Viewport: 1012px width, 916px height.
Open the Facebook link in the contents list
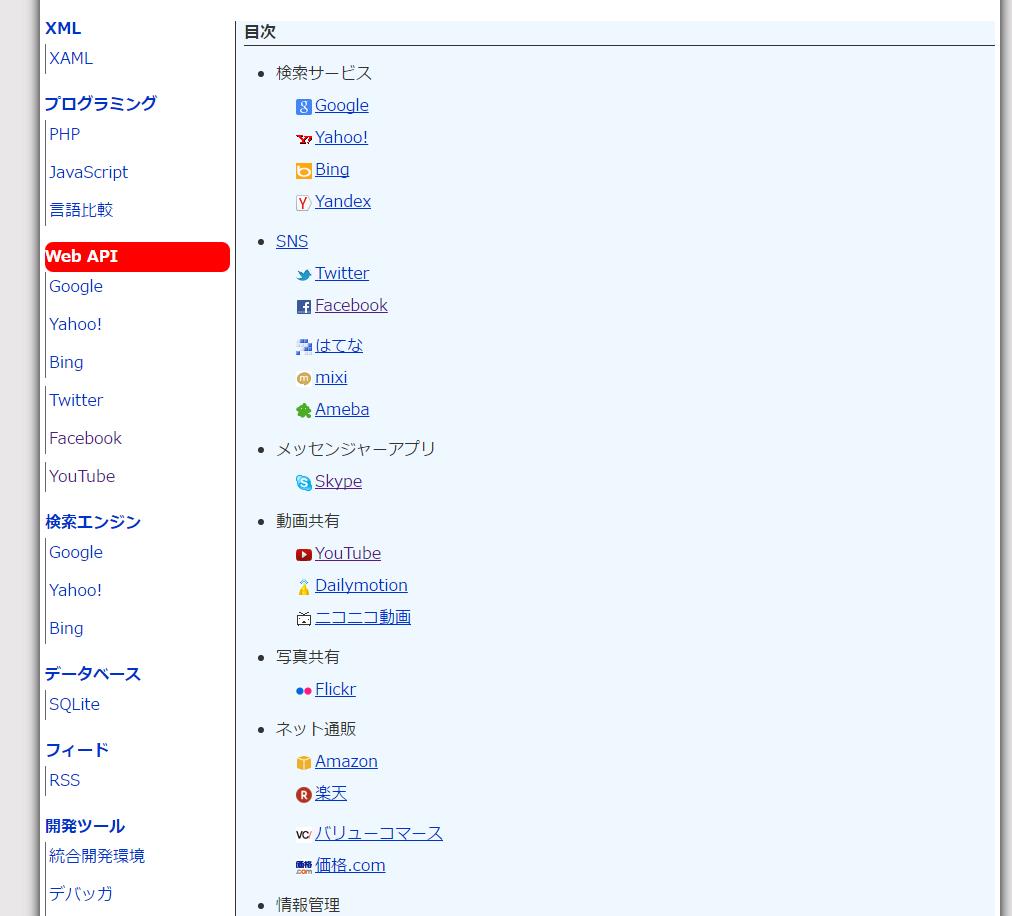pos(351,305)
